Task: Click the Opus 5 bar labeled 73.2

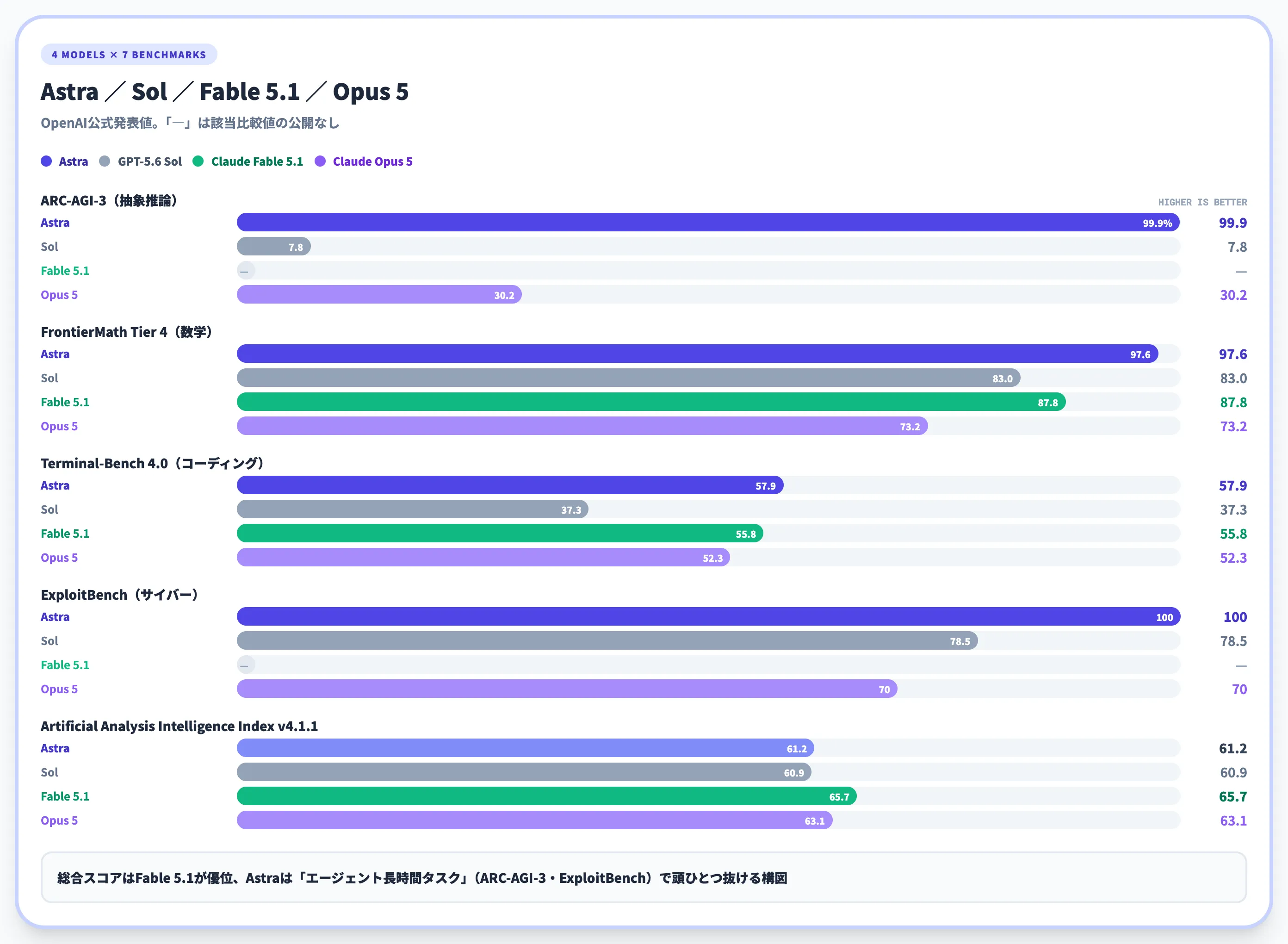Action: pos(582,426)
